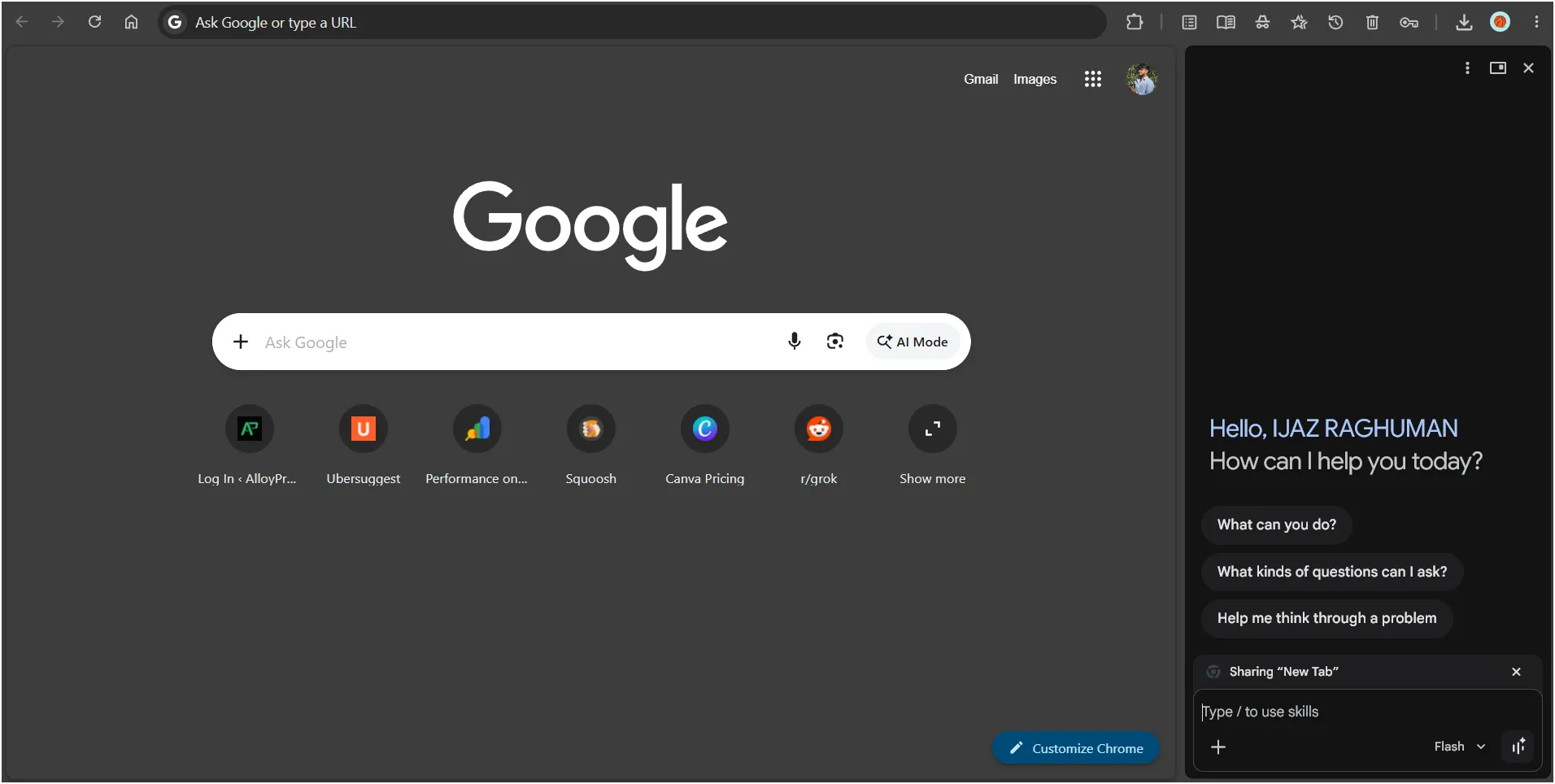
Task: Search by image with Lens icon
Action: [x=834, y=342]
